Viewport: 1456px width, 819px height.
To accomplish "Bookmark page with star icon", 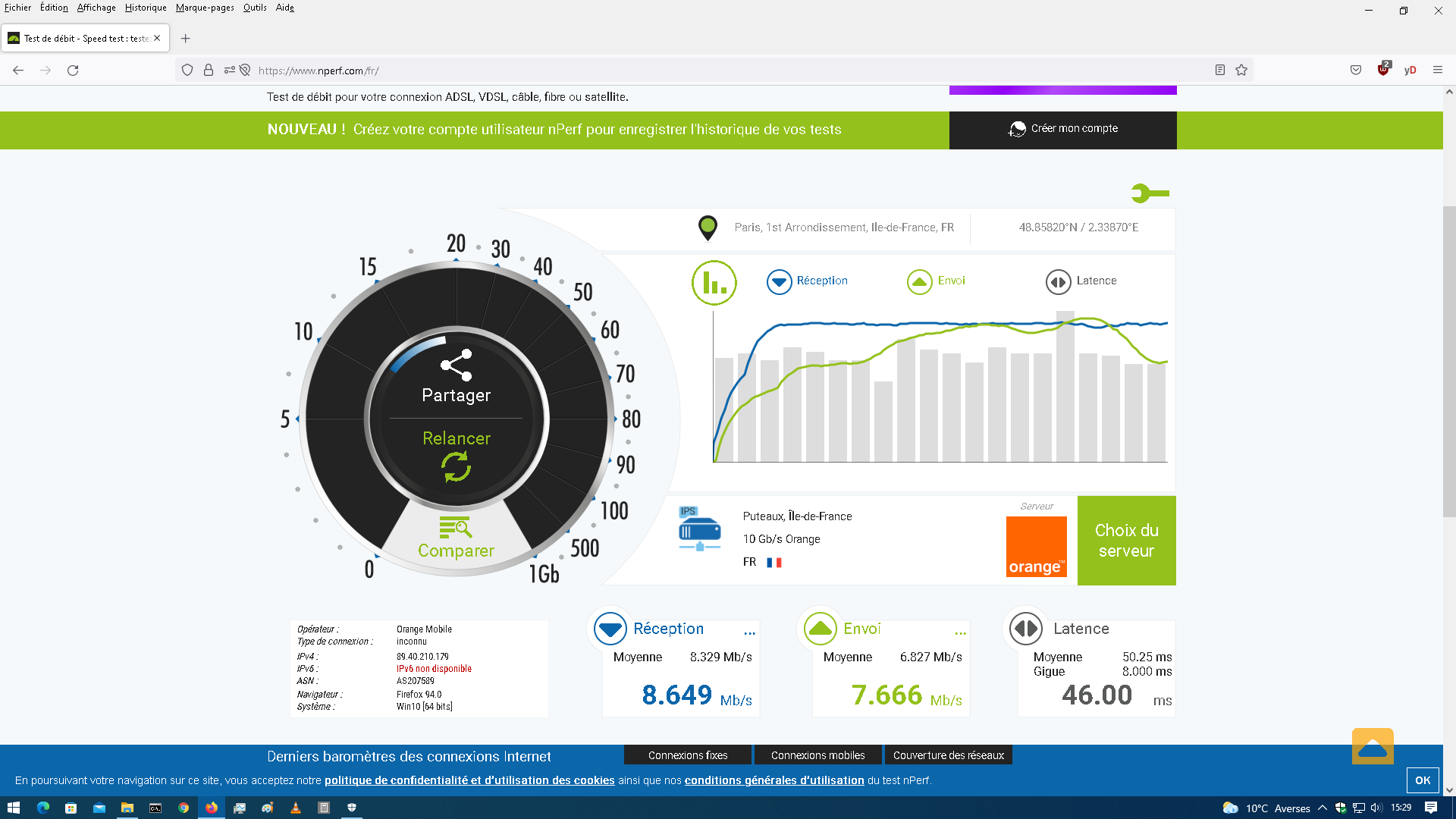I will click(x=1241, y=71).
